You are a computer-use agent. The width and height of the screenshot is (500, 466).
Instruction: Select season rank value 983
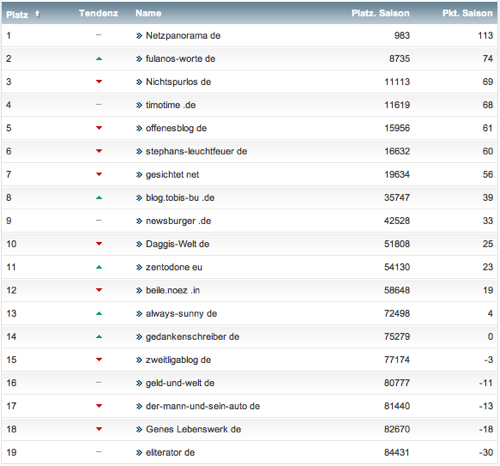(x=402, y=36)
